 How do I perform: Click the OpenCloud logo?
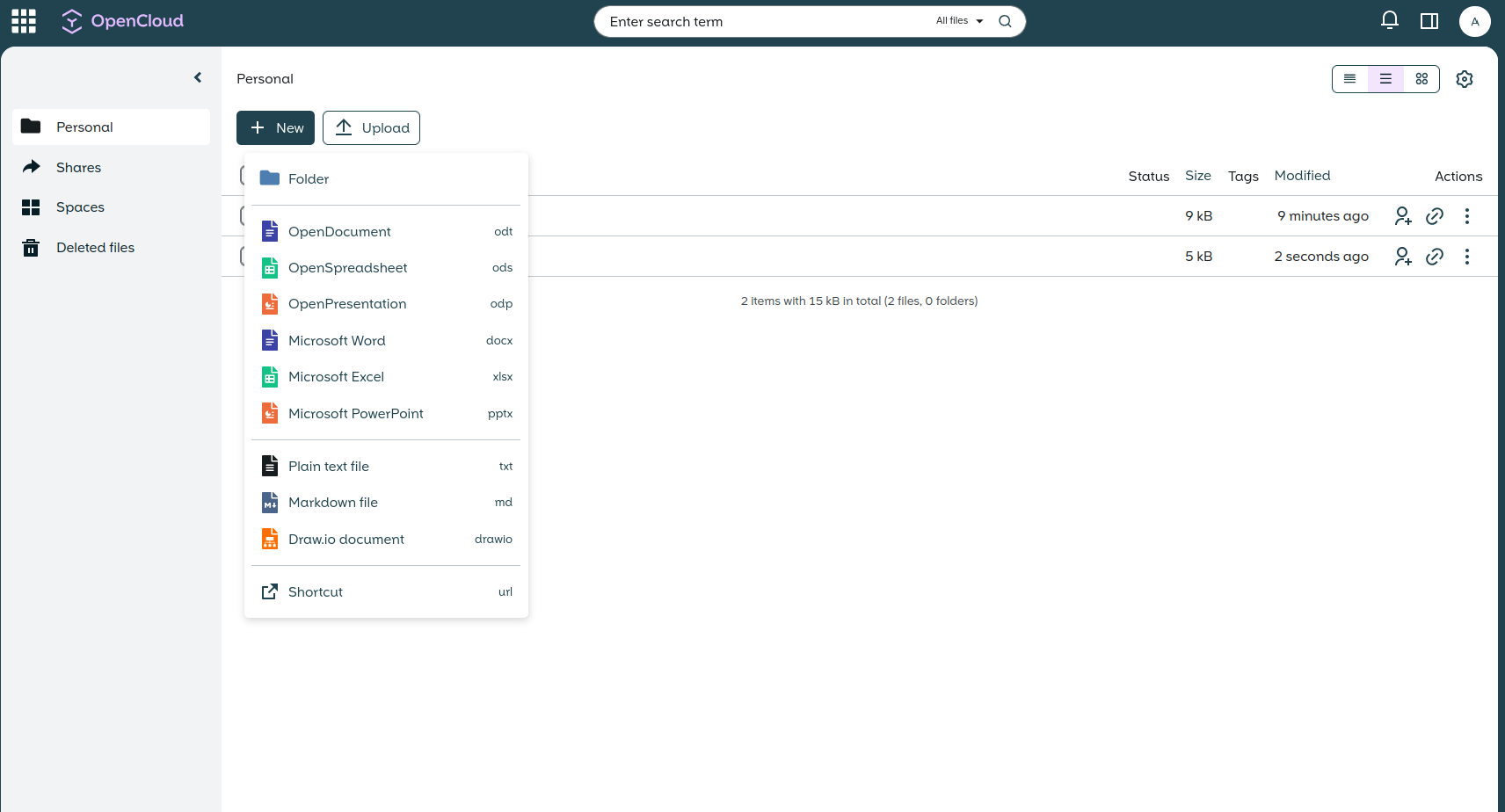[x=122, y=21]
